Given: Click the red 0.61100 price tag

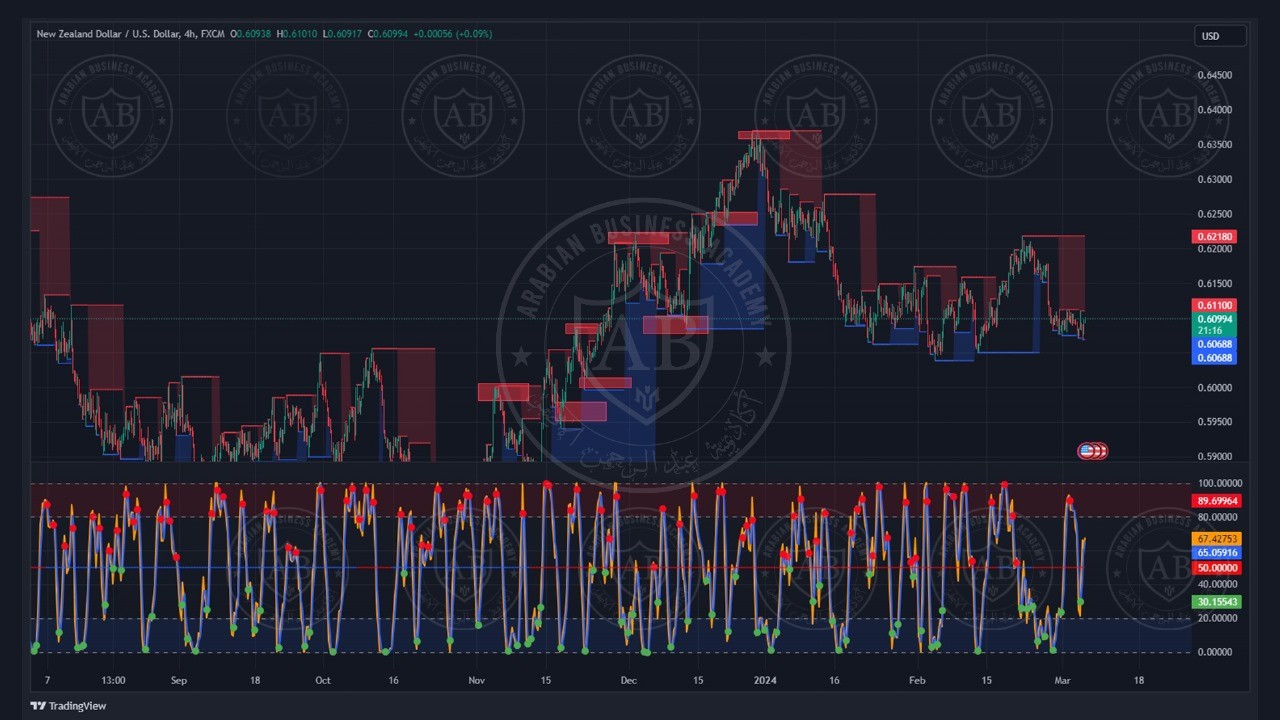Looking at the screenshot, I should (x=1214, y=305).
